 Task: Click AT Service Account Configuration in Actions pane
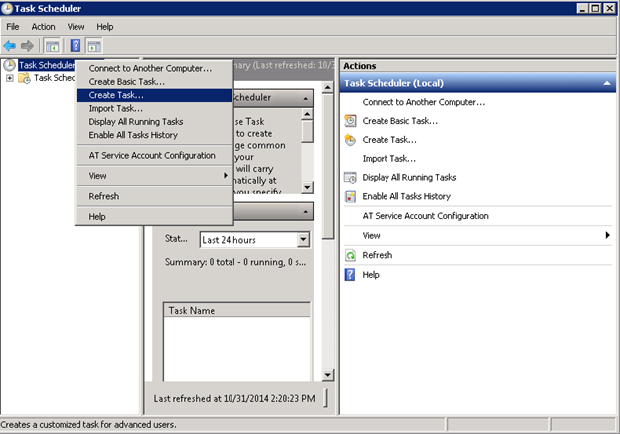pos(425,216)
